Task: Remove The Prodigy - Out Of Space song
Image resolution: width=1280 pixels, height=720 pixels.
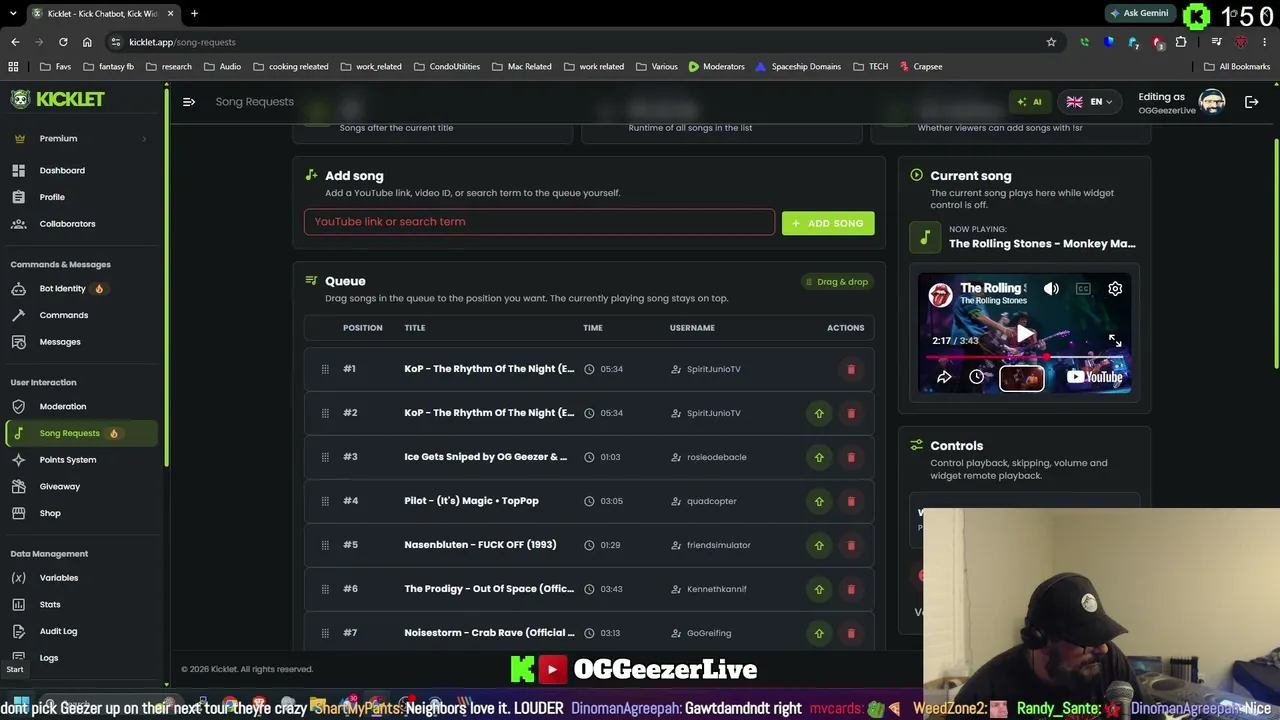Action: point(851,589)
